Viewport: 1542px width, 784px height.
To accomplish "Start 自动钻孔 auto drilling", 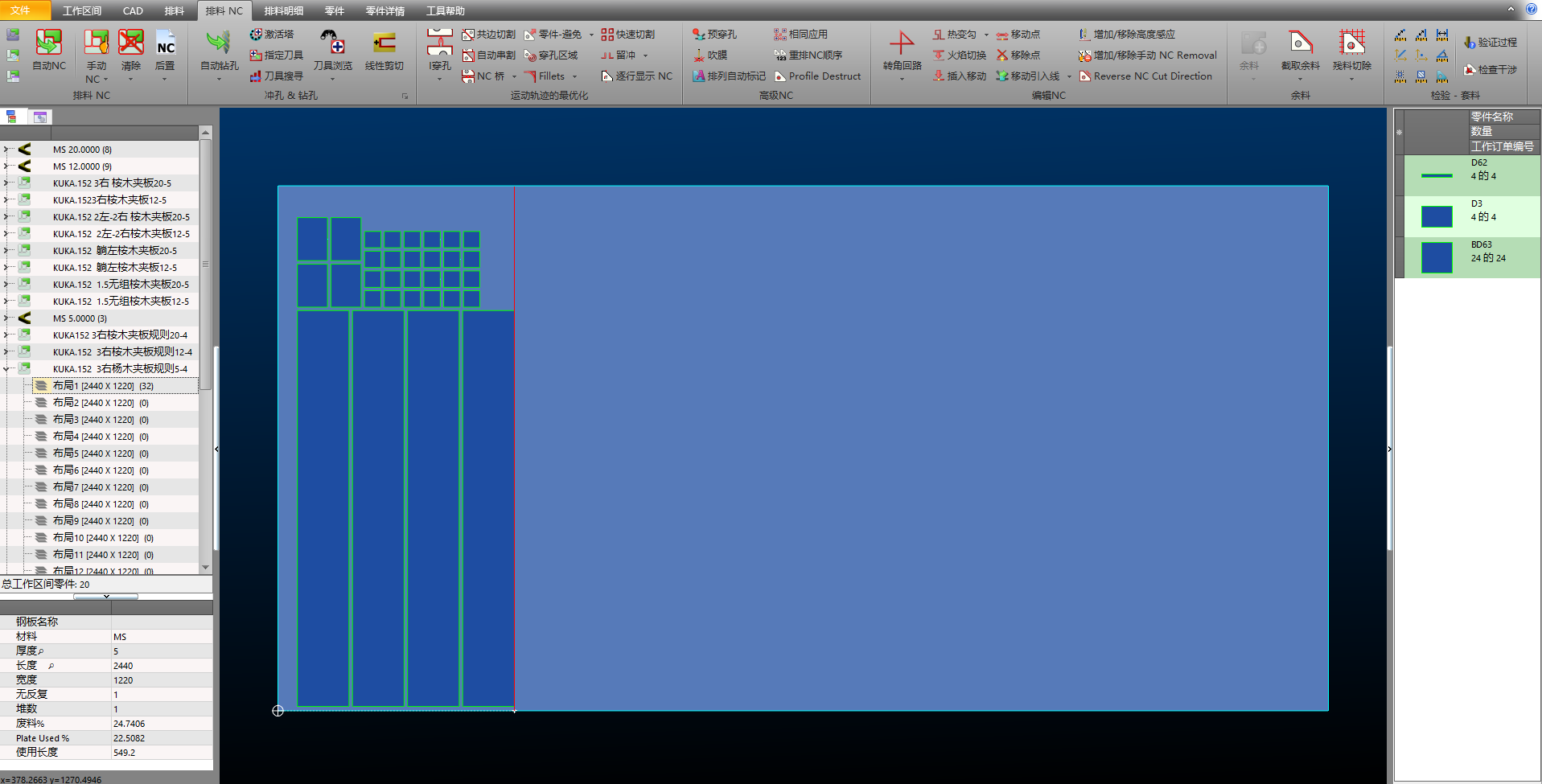I will 219,50.
